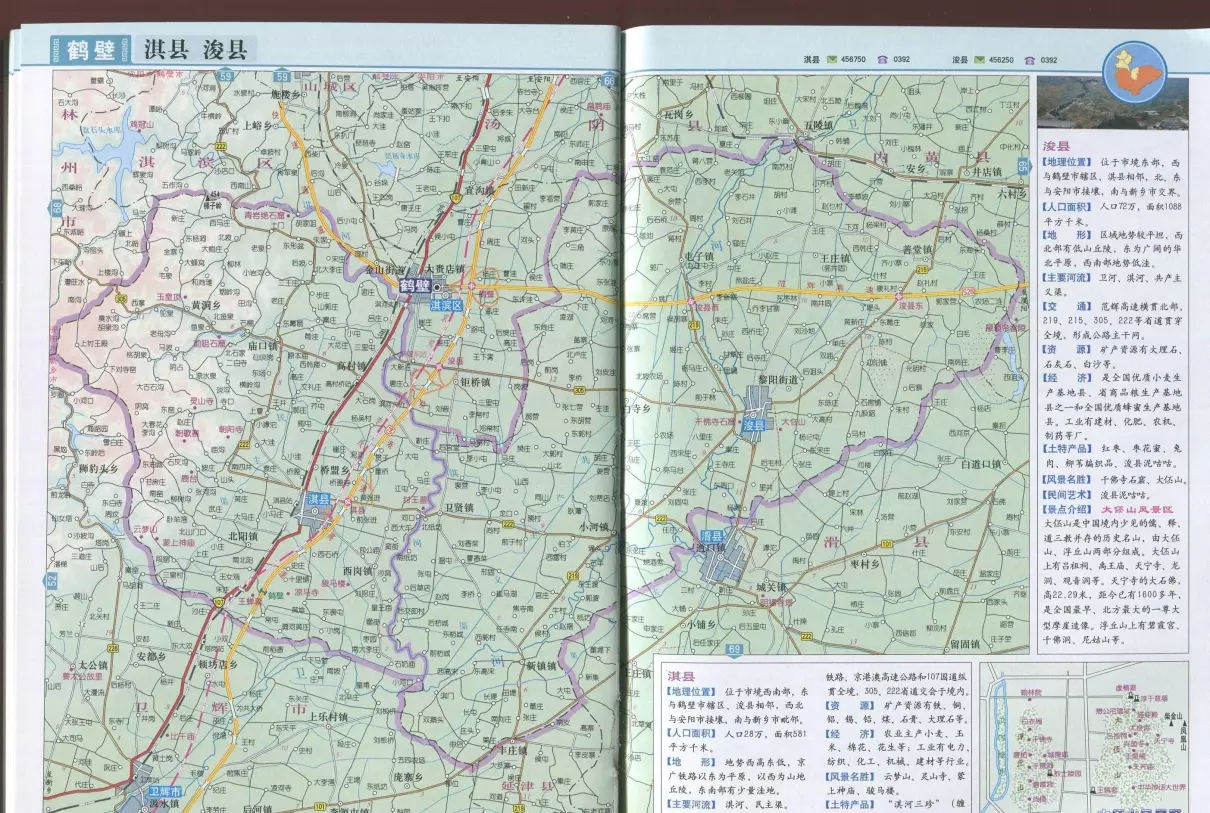Click the 卫辉市 city marker at bottom left
The image size is (1210, 813).
pos(162,792)
